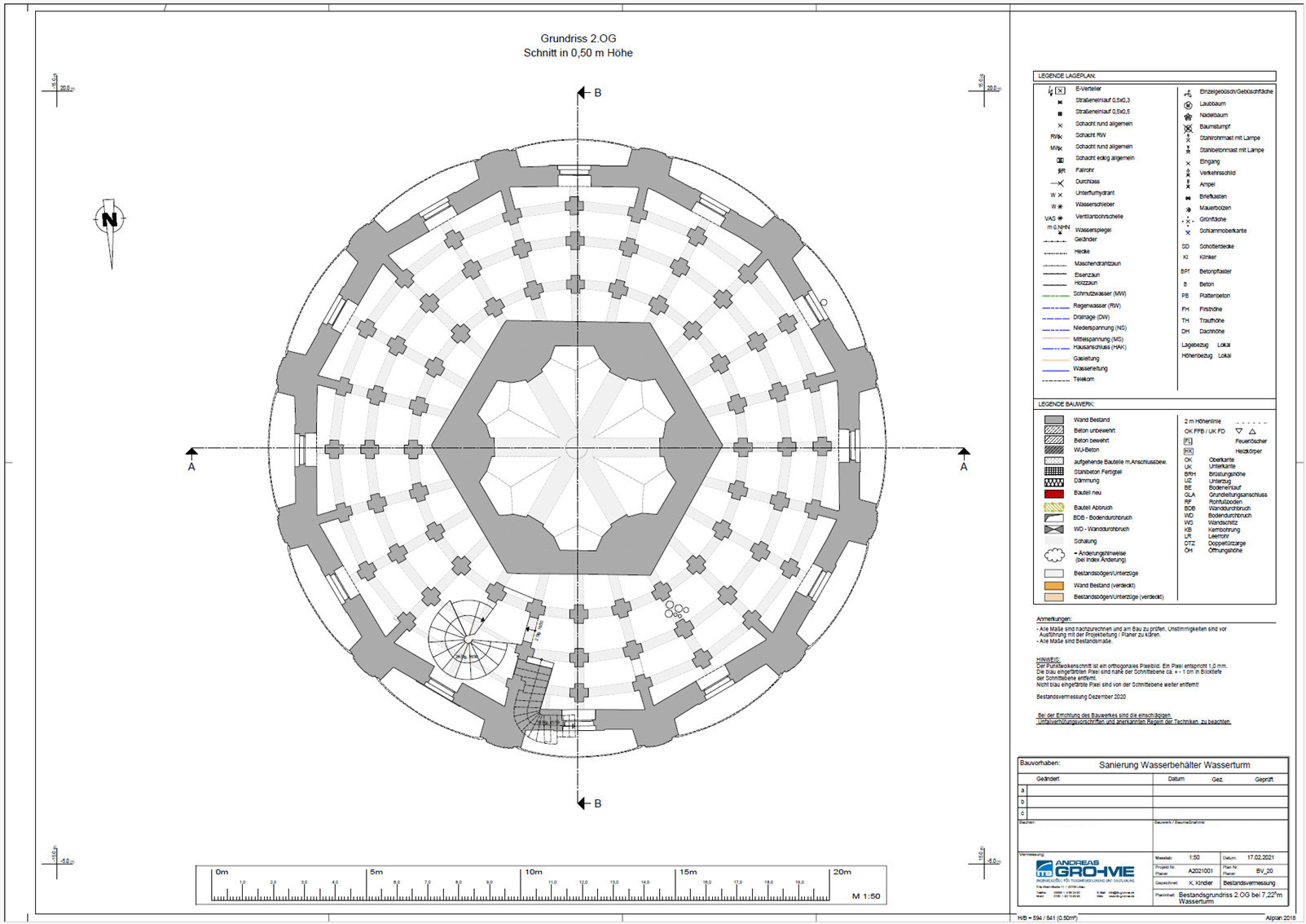
Task: Click the 'Geprüft' column header
Action: (x=1264, y=779)
